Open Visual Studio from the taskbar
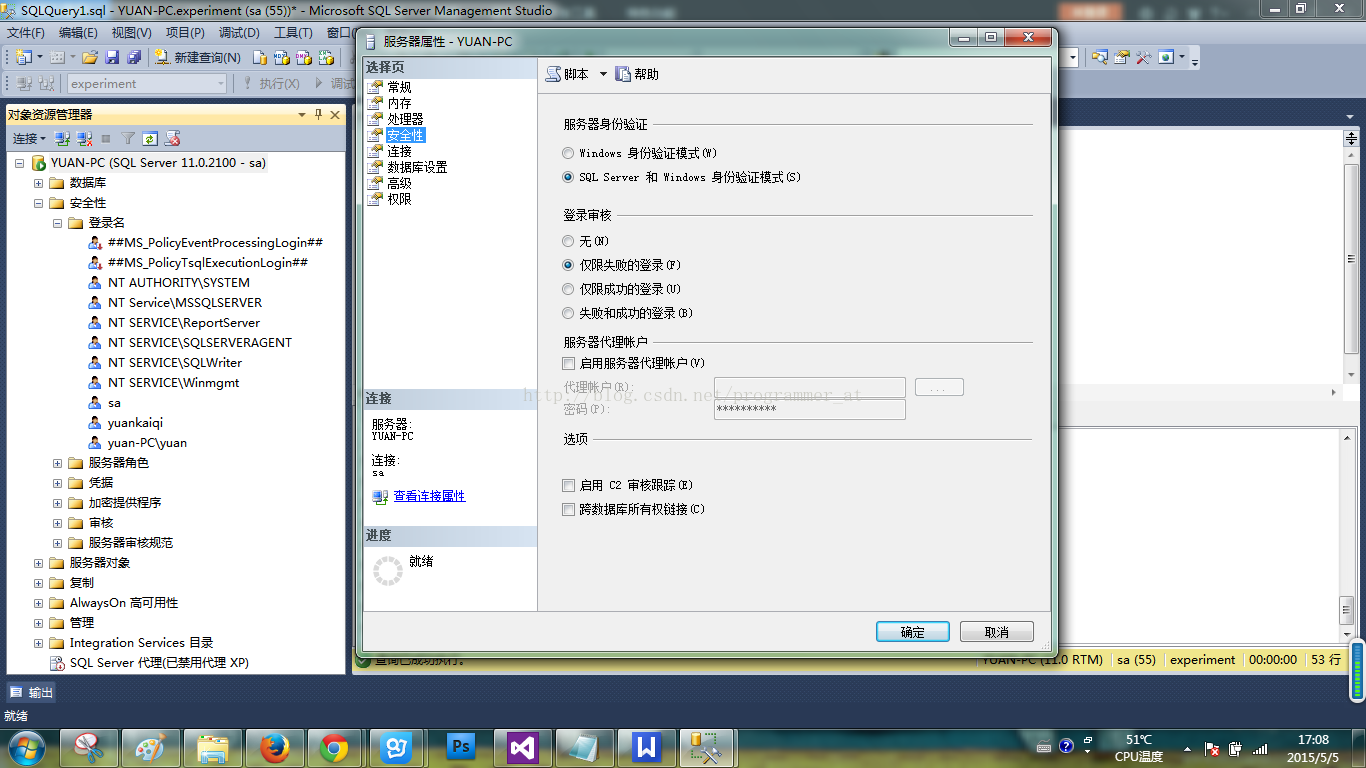Viewport: 1366px width, 768px height. click(x=523, y=747)
